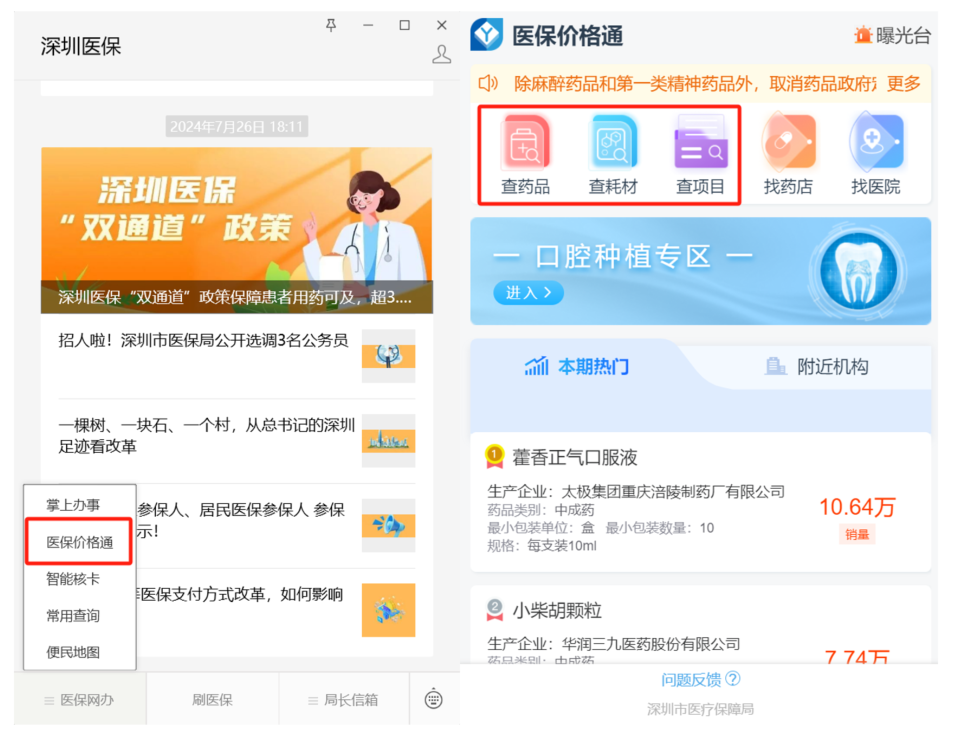Click the keyboard switch icon in bottom bar
Viewport: 955px width, 742px height.
(433, 699)
